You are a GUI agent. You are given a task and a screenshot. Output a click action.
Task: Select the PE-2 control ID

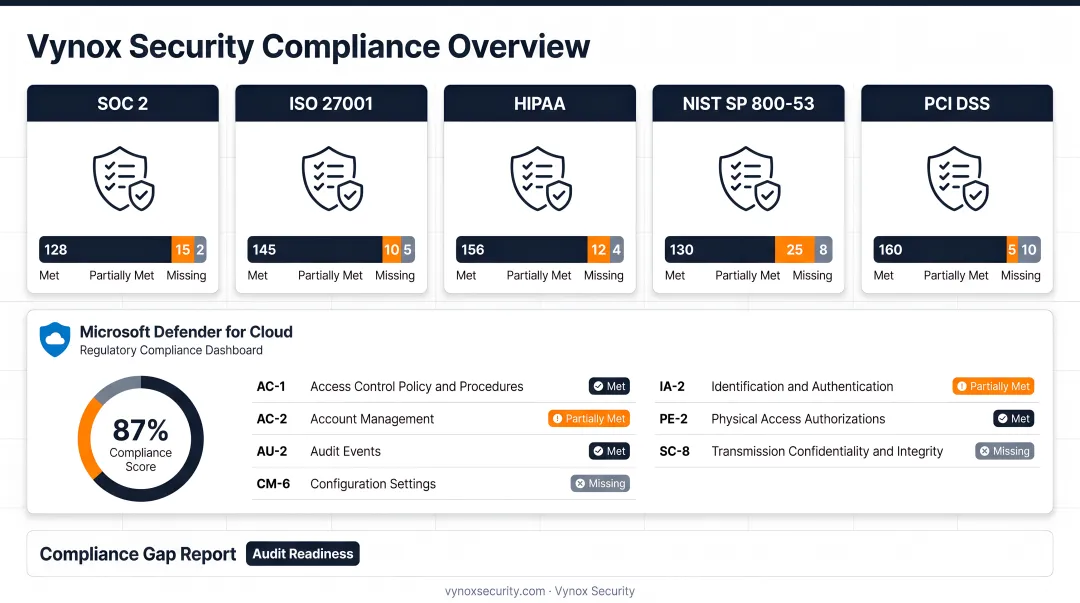click(x=673, y=419)
